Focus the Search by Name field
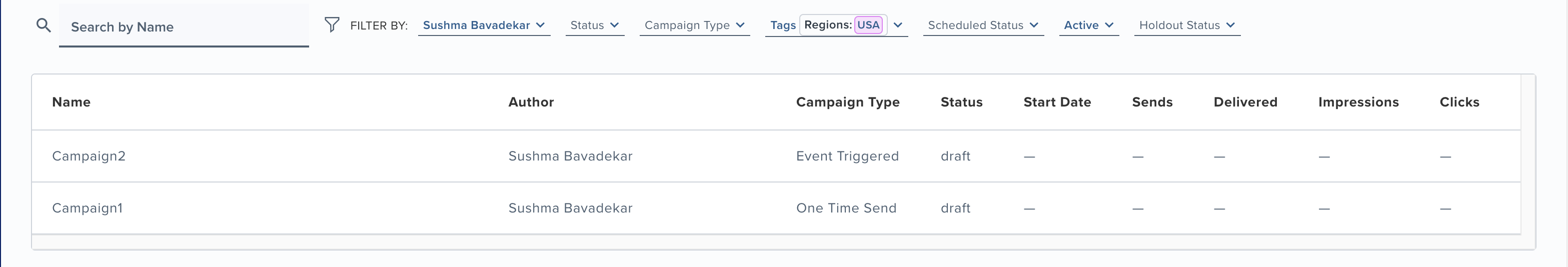1568x267 pixels. tap(184, 26)
